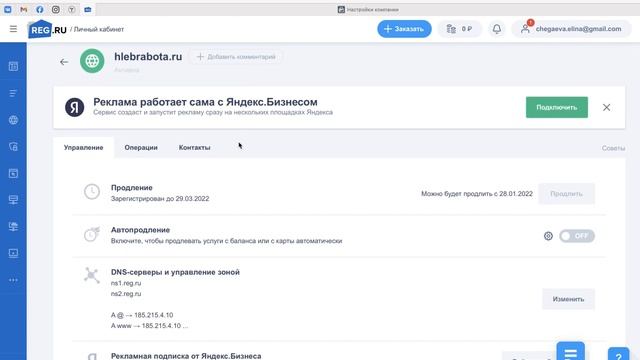Viewport: 640px width, 360px height.
Task: Open the user account chegaeva.elina@gmail.com
Action: click(571, 29)
